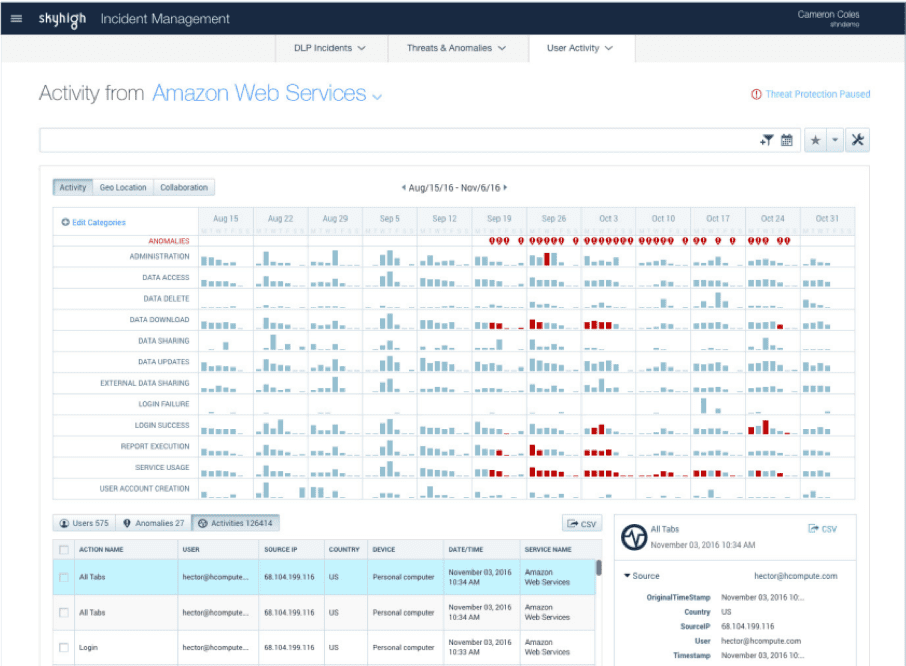The height and width of the screenshot is (666, 906).
Task: Click the Edit Categories plus icon
Action: click(x=65, y=222)
